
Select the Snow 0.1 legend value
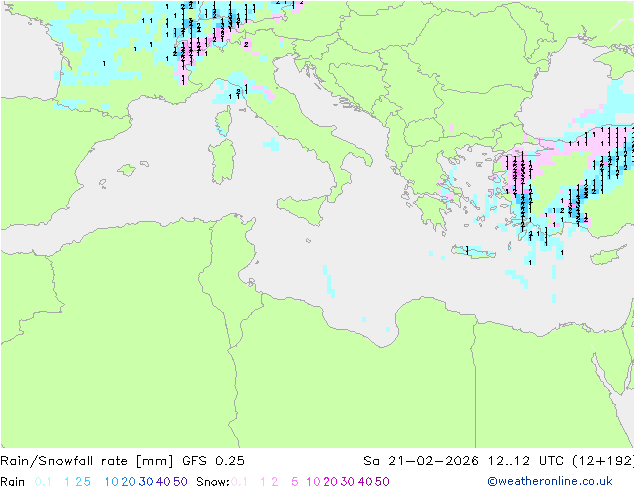pyautogui.click(x=239, y=482)
